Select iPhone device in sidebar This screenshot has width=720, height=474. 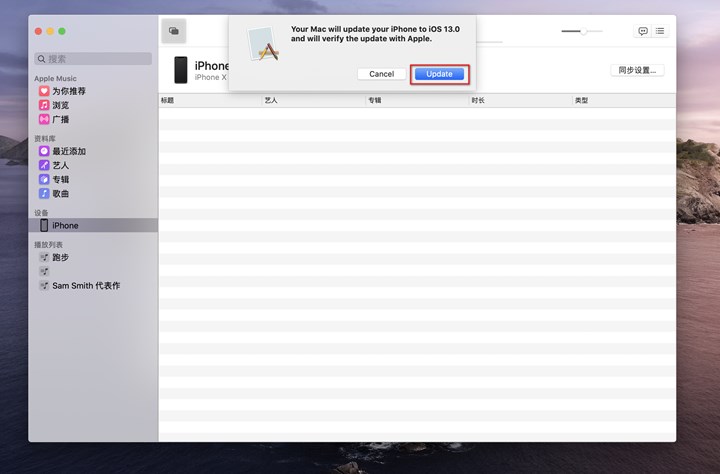tap(93, 226)
